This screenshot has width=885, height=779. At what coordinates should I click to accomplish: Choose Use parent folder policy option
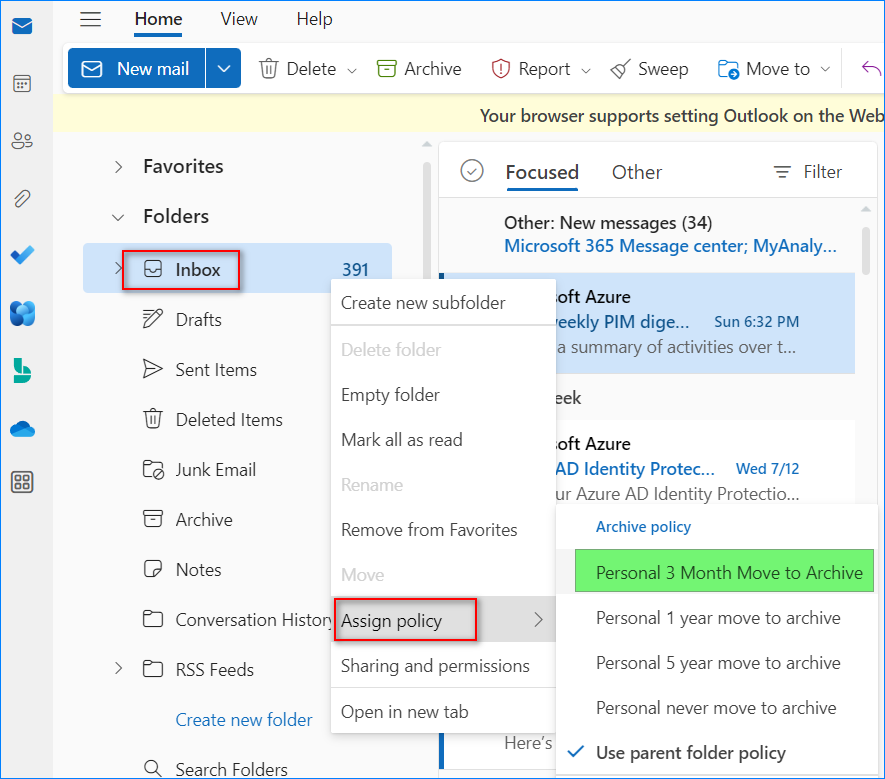[x=691, y=753]
